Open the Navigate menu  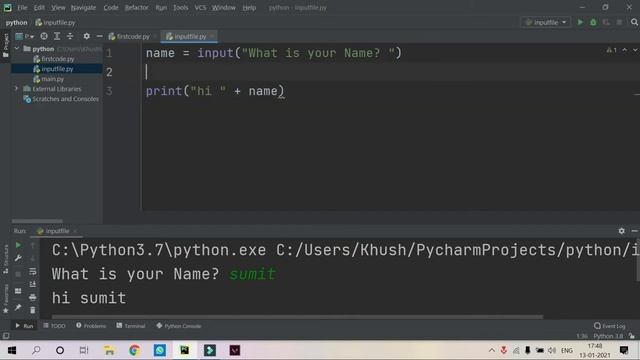83,7
